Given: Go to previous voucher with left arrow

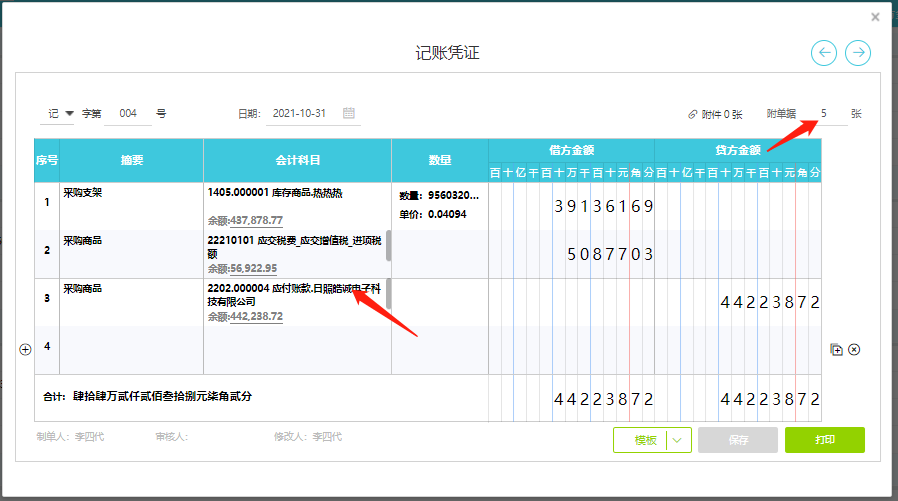Looking at the screenshot, I should click(x=824, y=53).
